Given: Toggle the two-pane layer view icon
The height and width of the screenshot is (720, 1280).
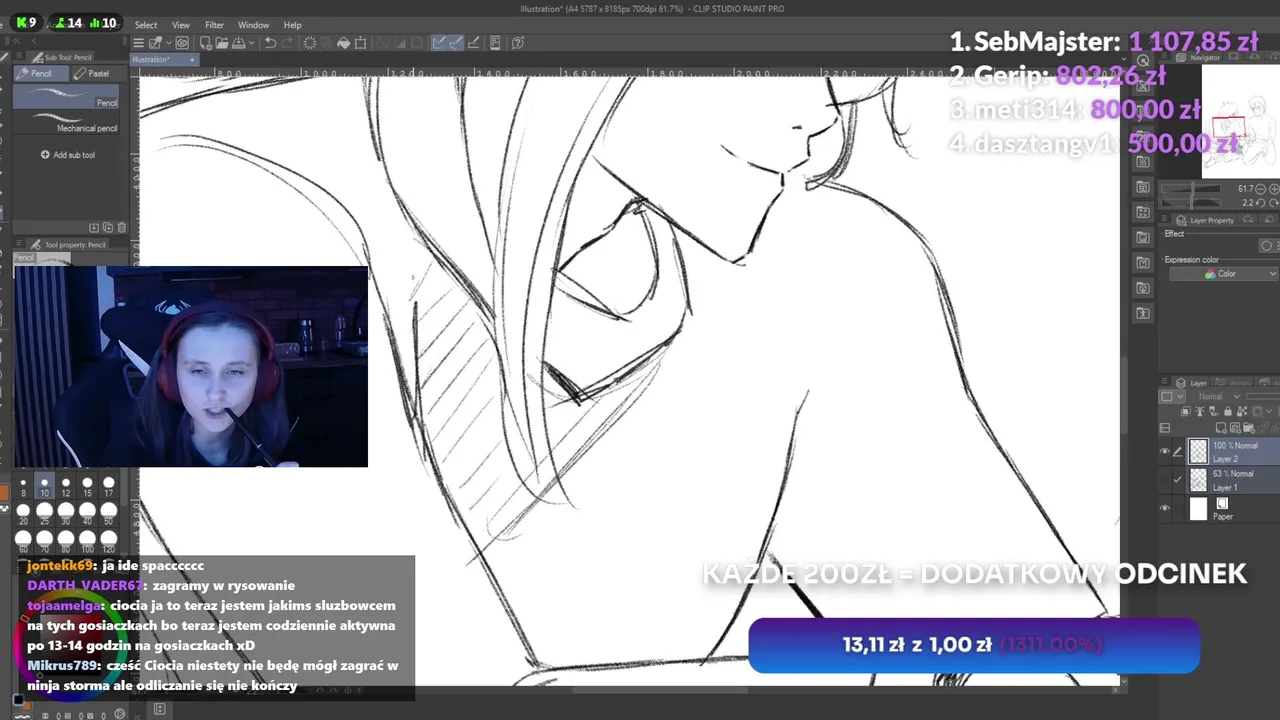Looking at the screenshot, I should [x=1165, y=428].
